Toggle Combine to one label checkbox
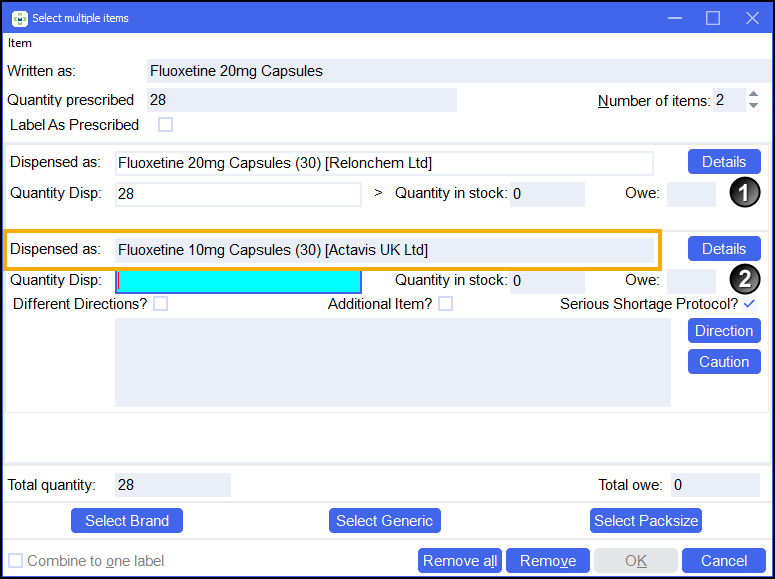The image size is (775, 579). point(15,561)
